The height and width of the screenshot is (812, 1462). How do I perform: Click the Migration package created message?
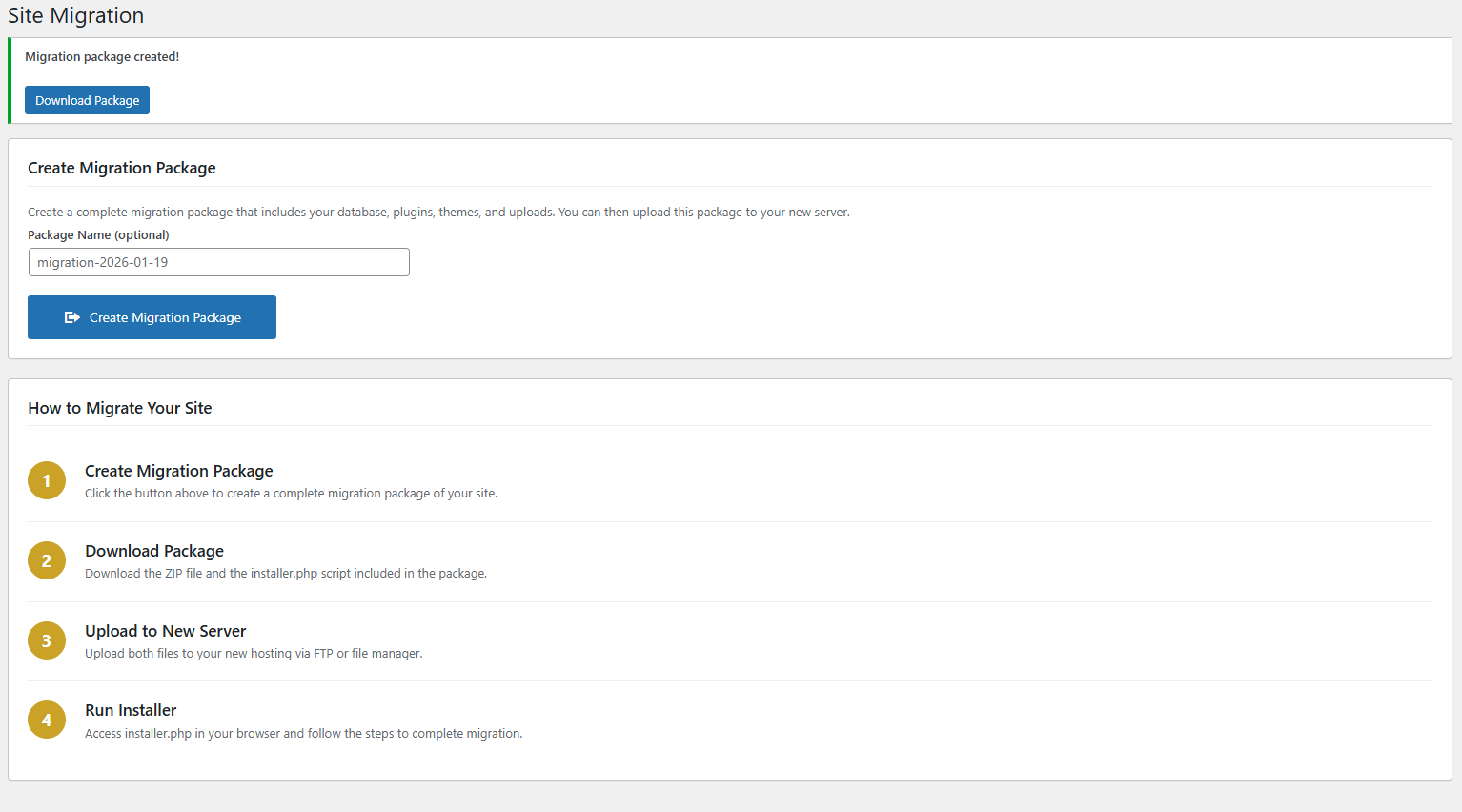click(101, 56)
